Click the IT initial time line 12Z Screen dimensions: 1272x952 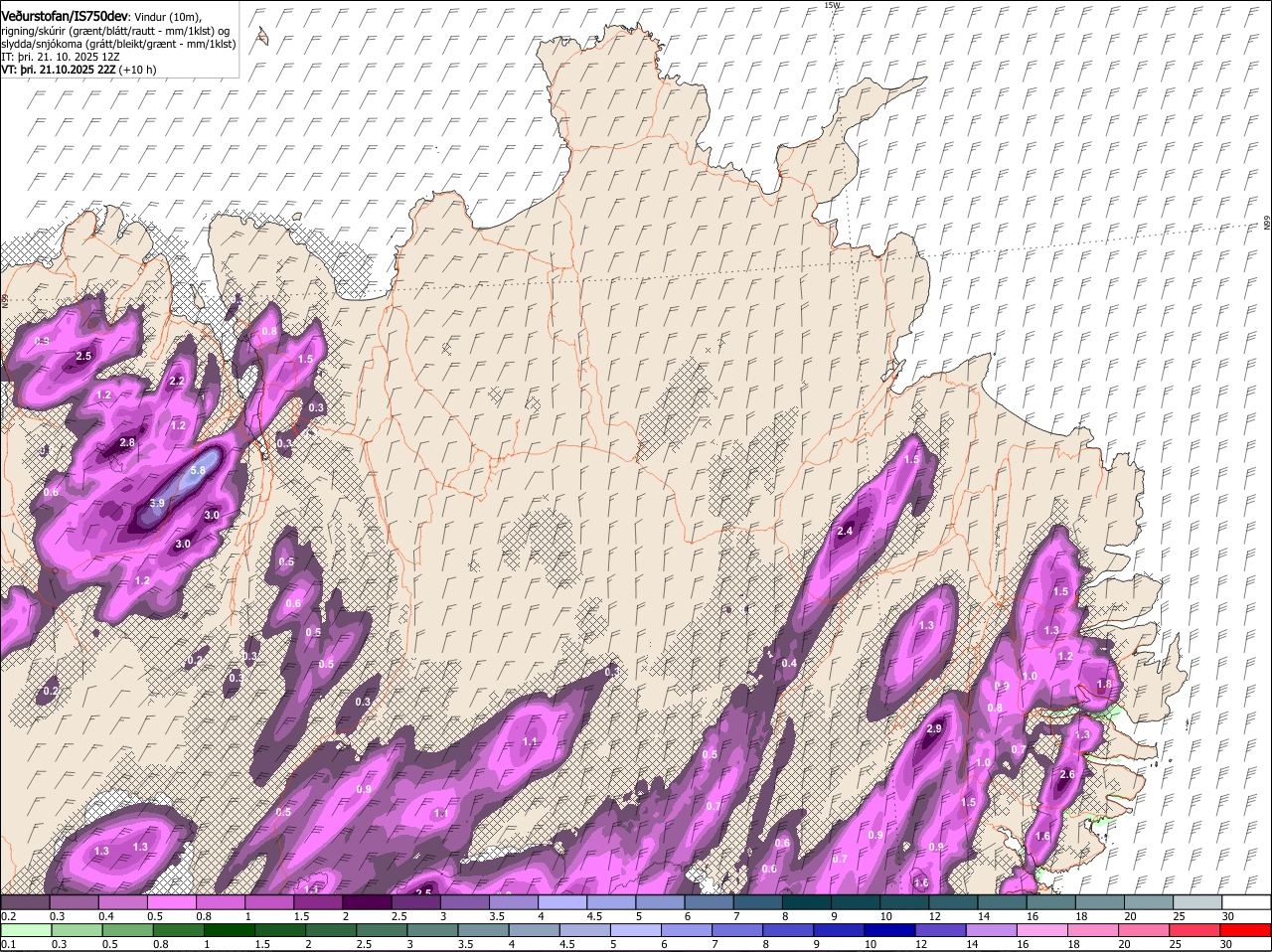coord(61,58)
